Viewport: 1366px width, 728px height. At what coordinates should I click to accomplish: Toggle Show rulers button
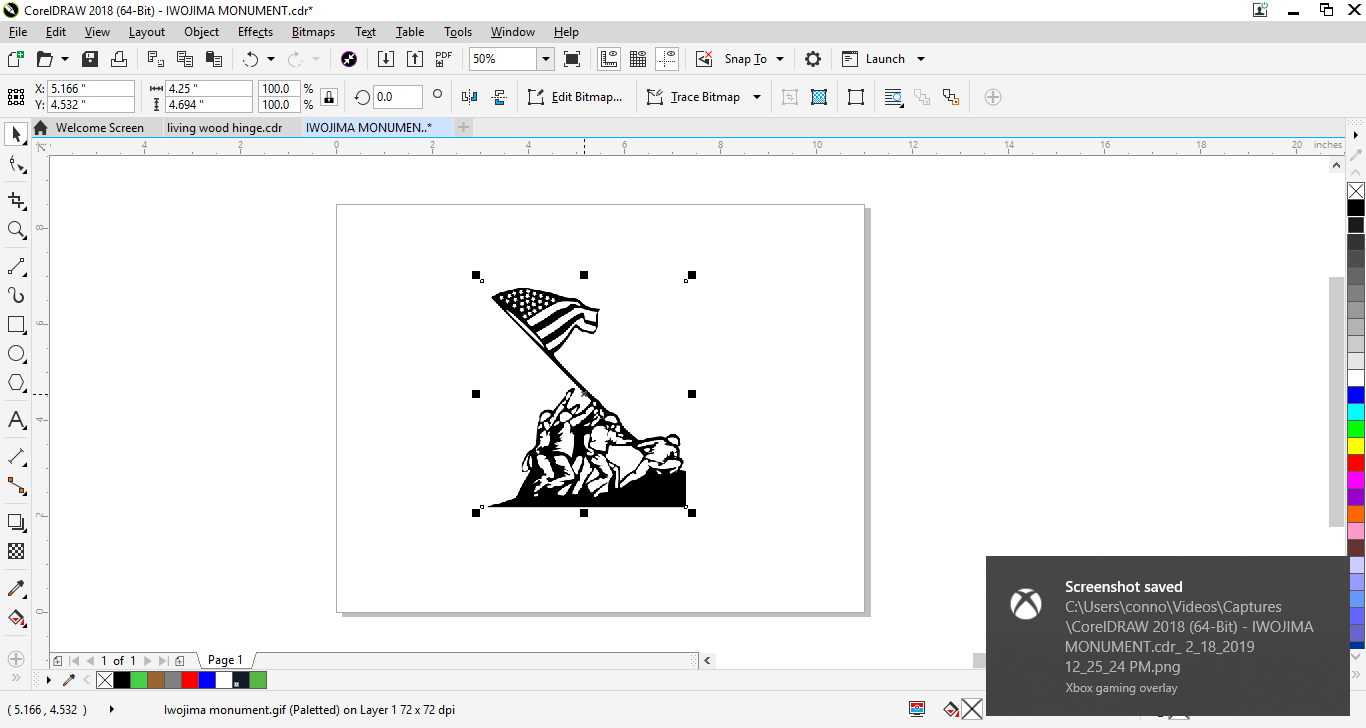pos(608,59)
